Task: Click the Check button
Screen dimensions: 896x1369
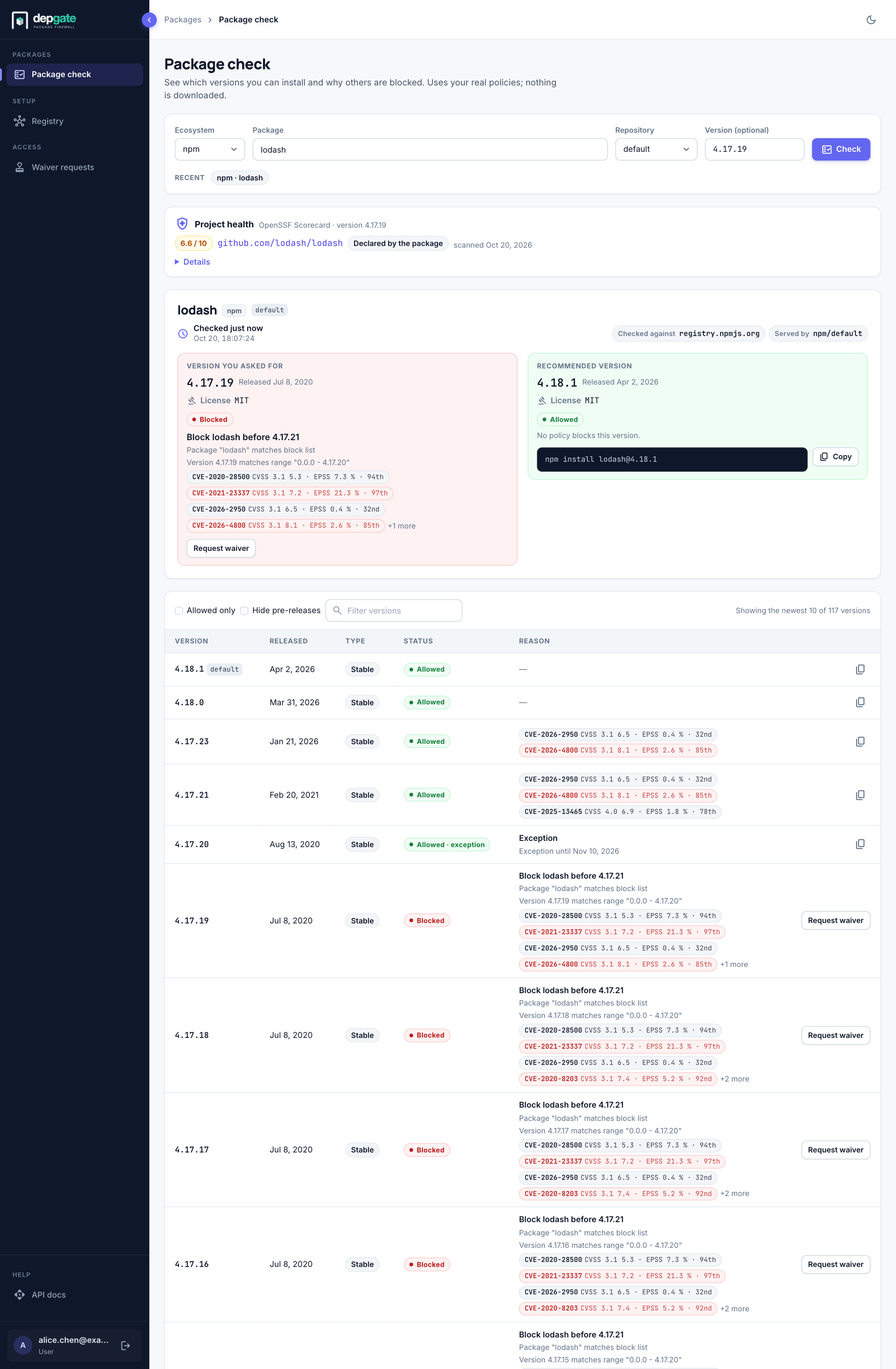Action: click(x=841, y=149)
